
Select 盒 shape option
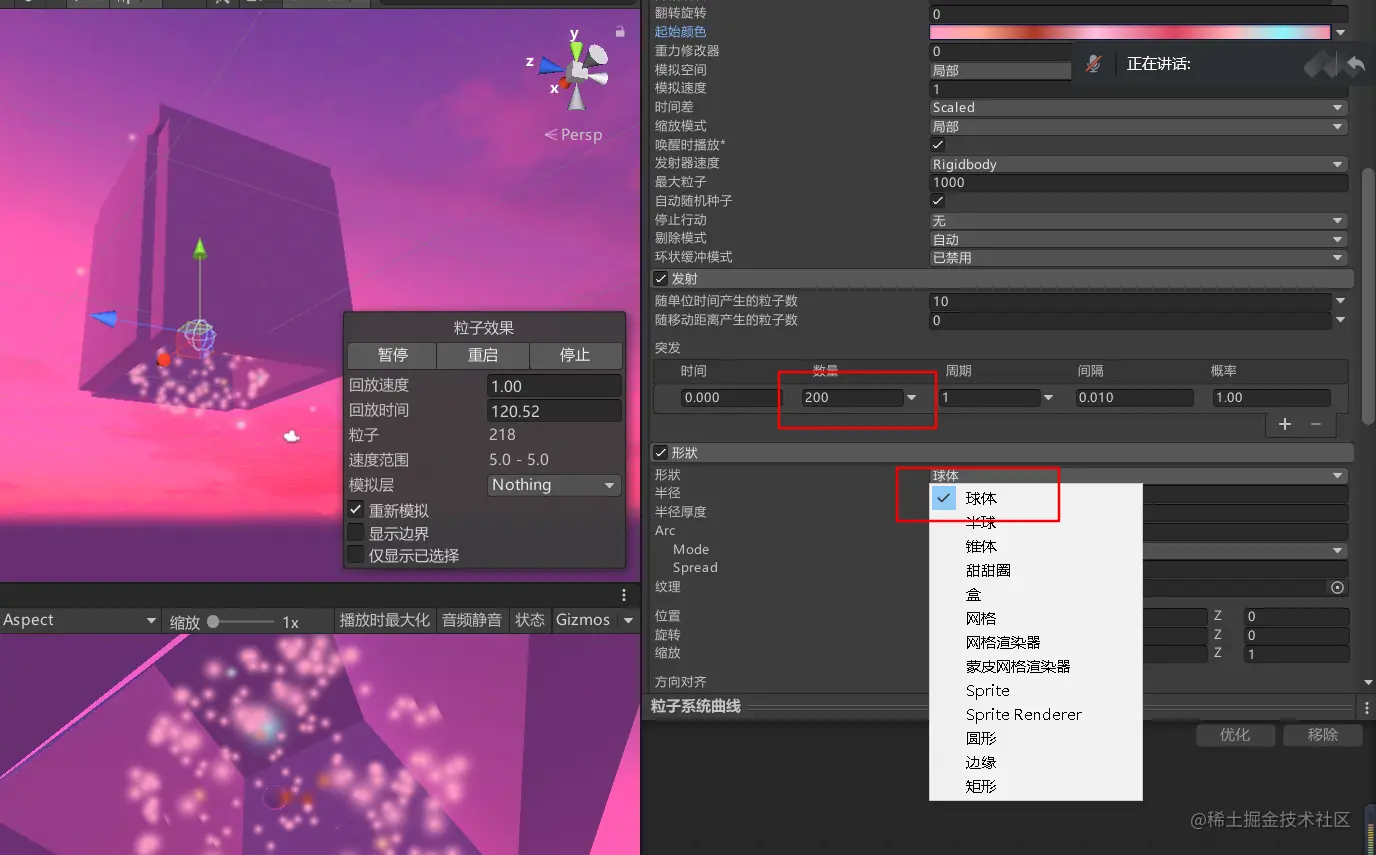[1036, 594]
